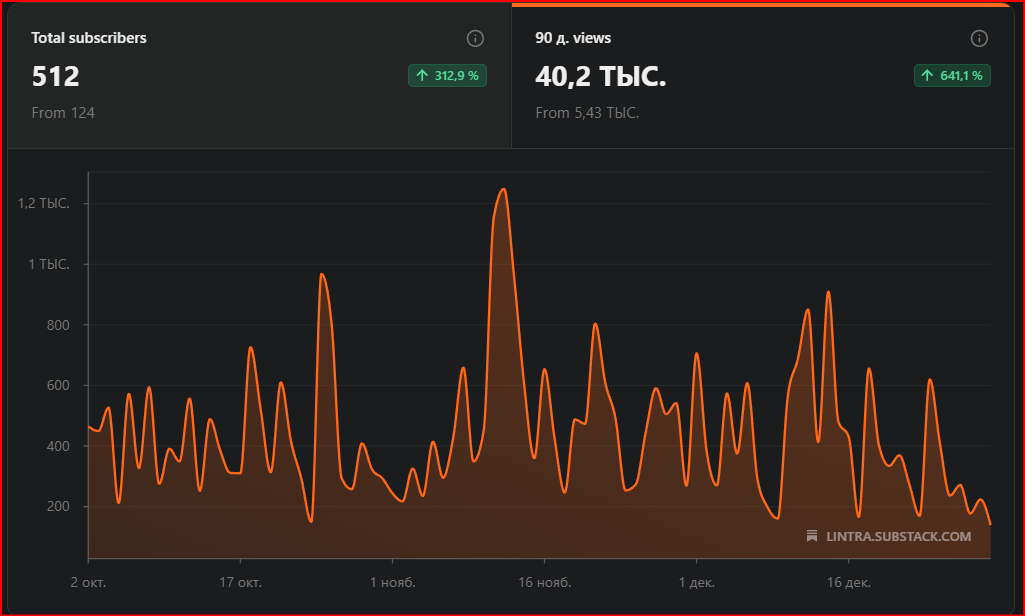Click the From 5,43 ТЫС. comparison text
Screen dimensions: 1025x616
[588, 113]
